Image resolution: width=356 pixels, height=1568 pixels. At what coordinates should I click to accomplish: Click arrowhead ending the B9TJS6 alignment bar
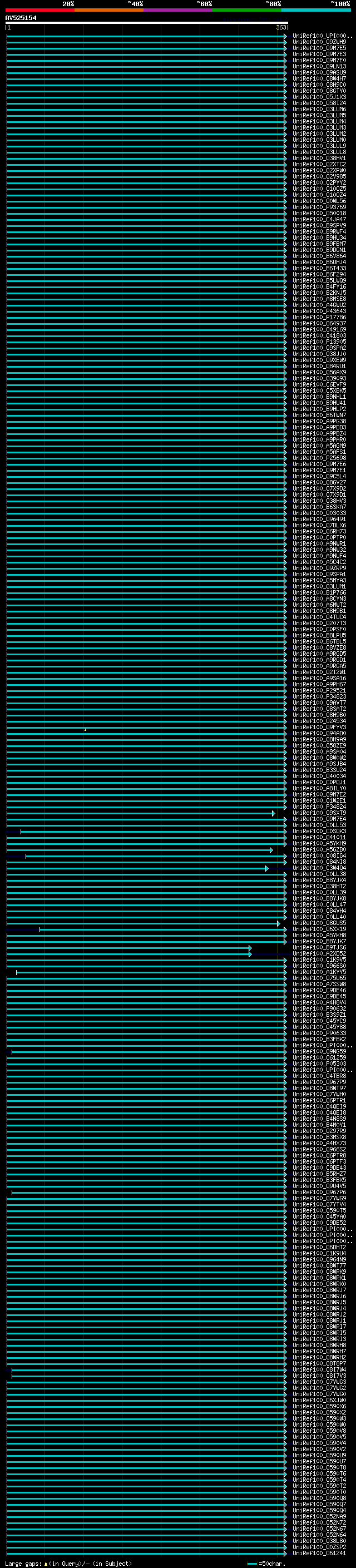[250, 948]
